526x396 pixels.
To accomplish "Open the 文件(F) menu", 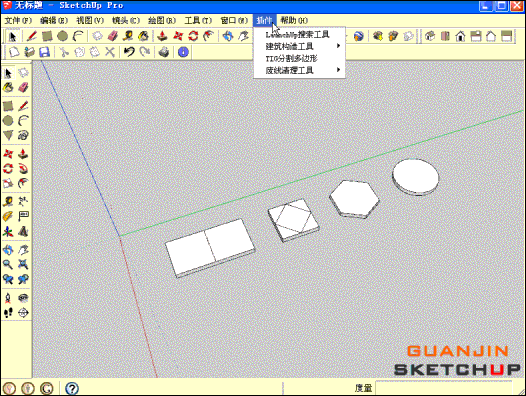I will click(18, 20).
